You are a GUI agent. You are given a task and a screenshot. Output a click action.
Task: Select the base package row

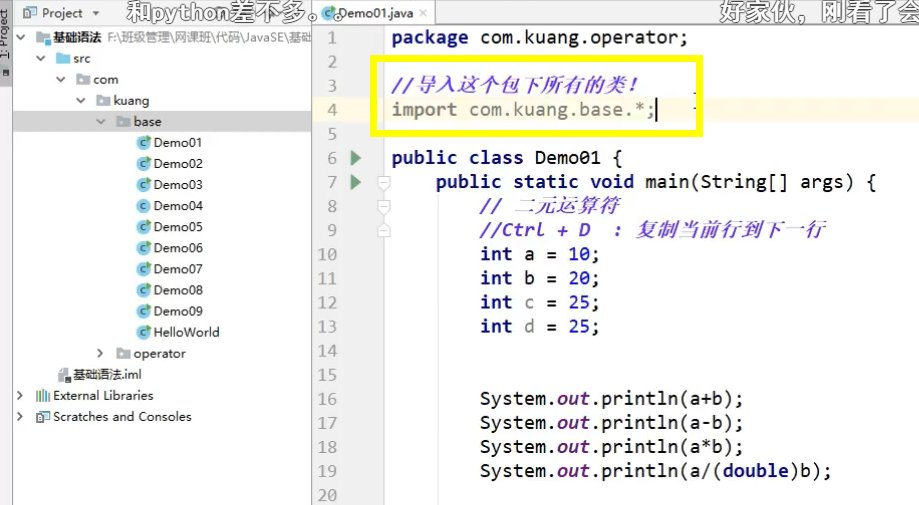(x=162, y=121)
